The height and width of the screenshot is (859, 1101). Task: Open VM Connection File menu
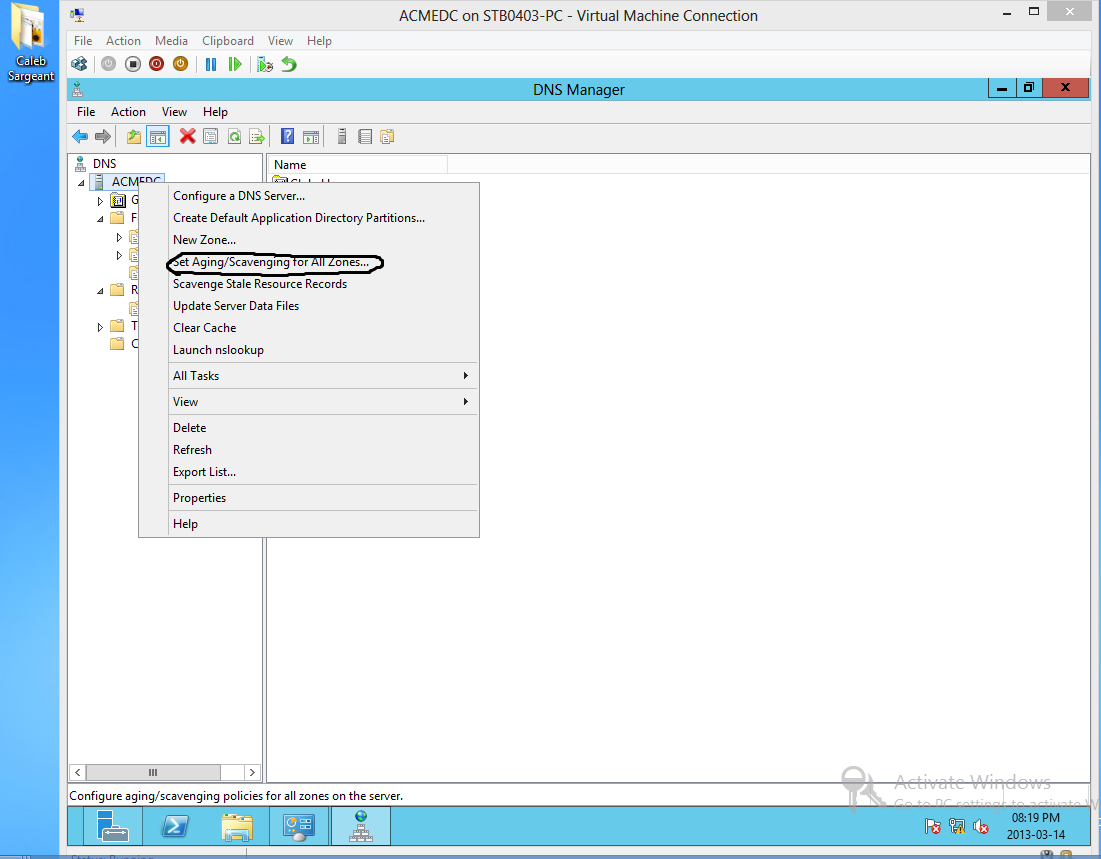83,41
